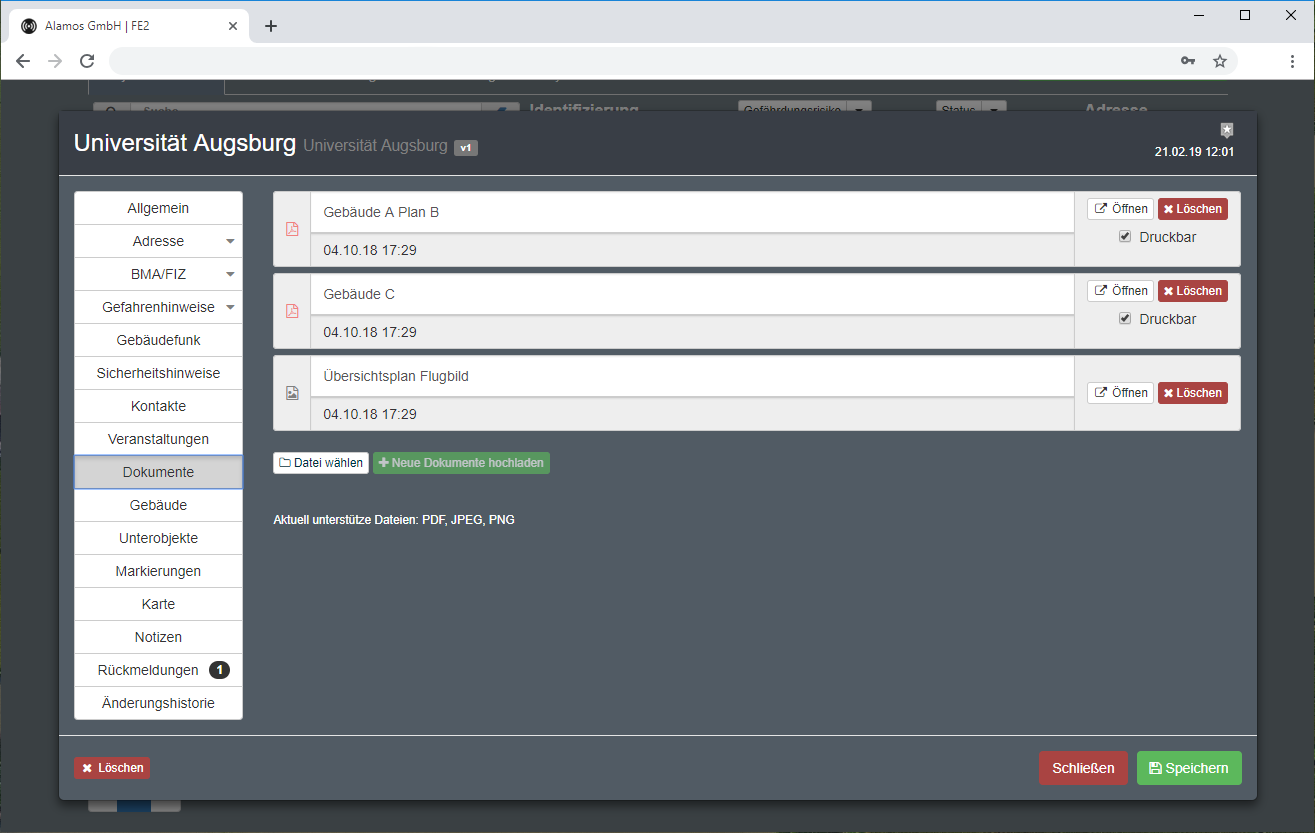Open the Änderungshistorie section
Screen dimensions: 1315x833
(158, 703)
